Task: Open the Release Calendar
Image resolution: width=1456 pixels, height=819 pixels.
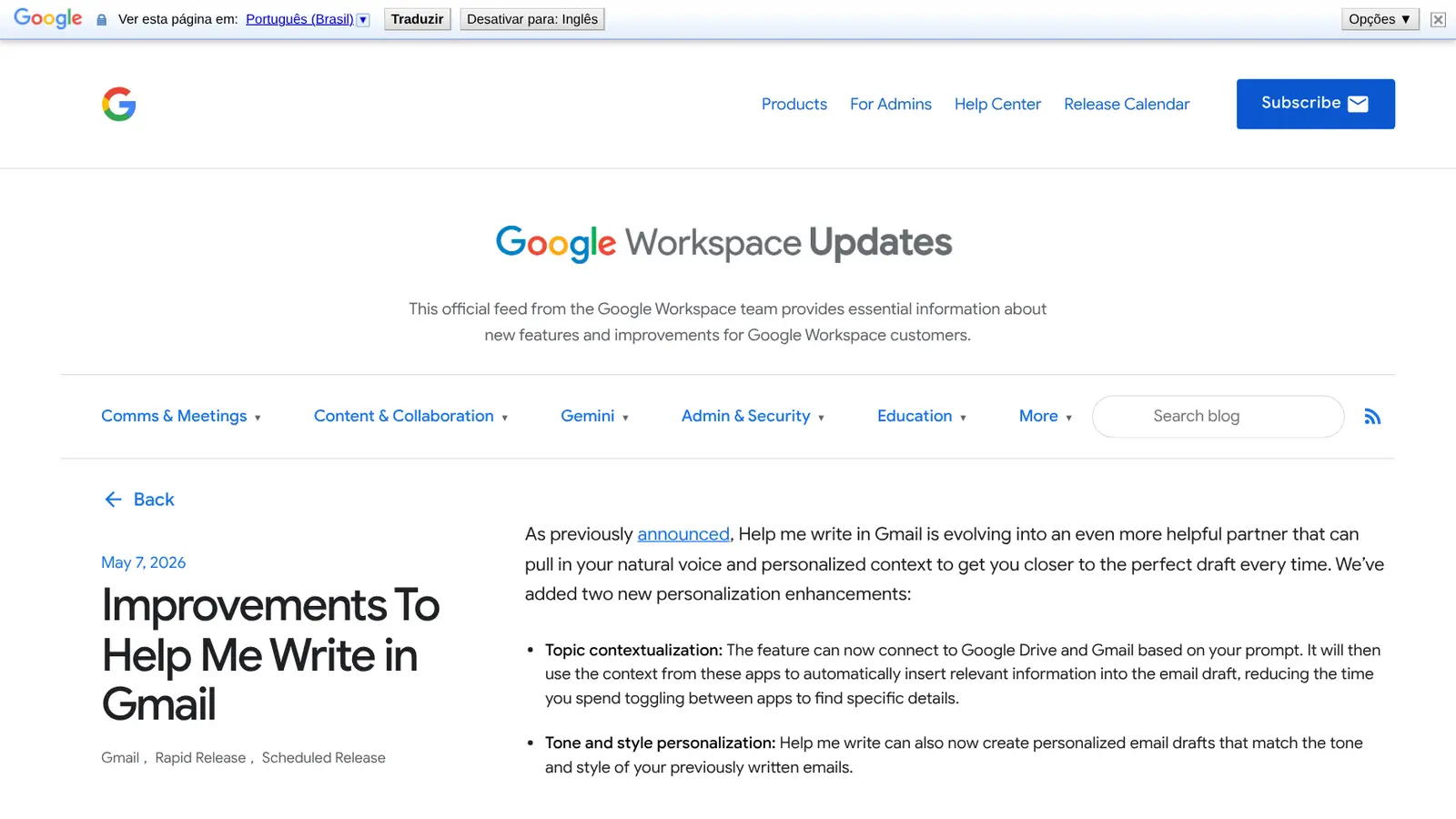Action: [1127, 104]
